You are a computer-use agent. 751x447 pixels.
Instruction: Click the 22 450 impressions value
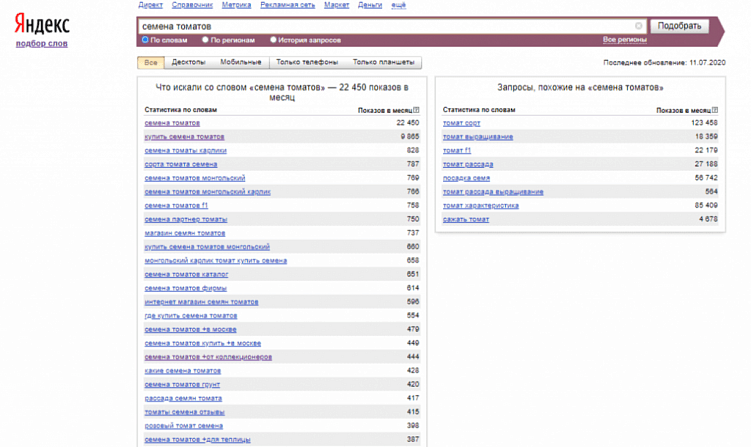coord(408,123)
